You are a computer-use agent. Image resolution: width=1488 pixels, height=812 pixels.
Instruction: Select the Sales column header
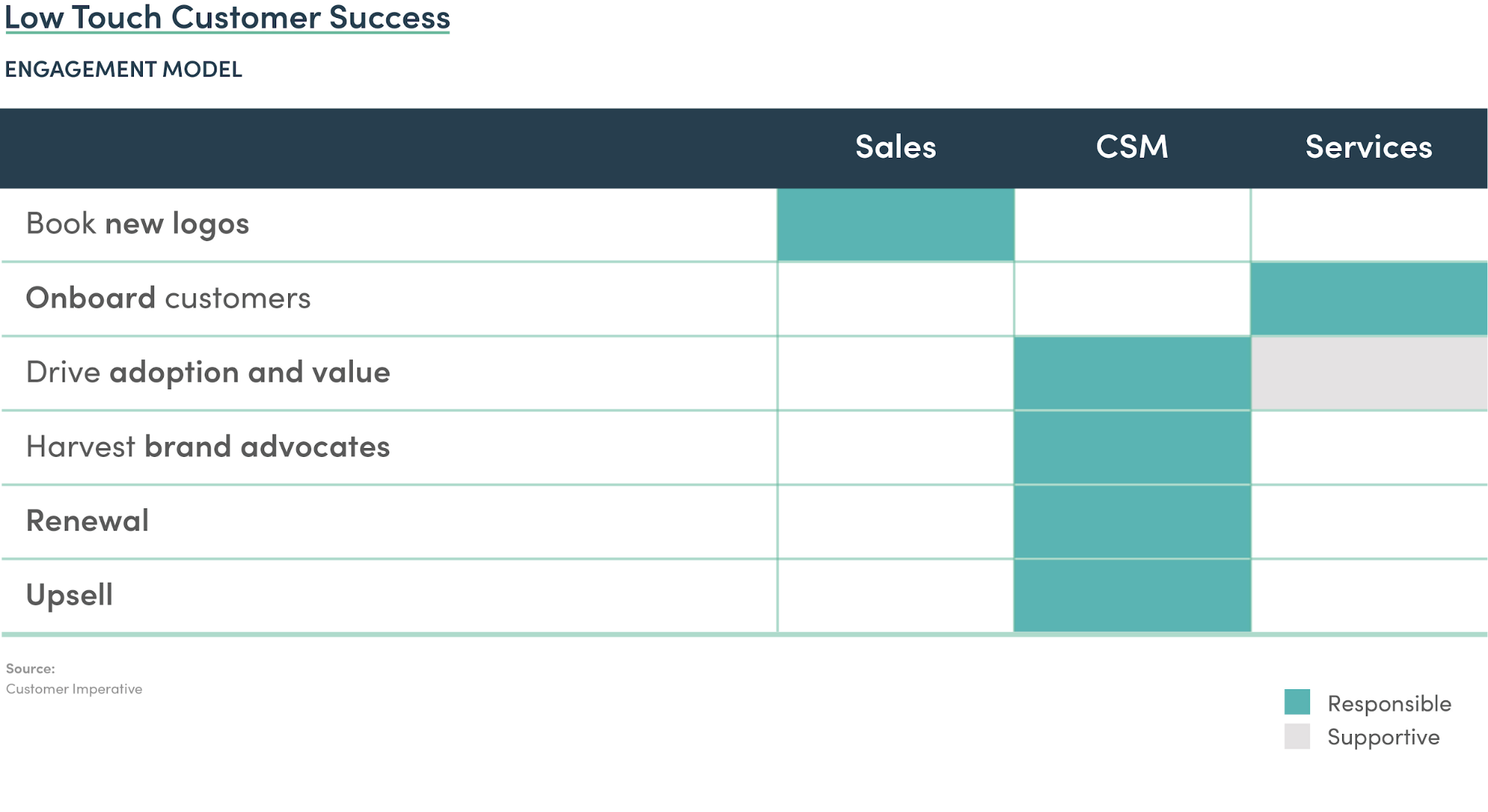coord(895,147)
